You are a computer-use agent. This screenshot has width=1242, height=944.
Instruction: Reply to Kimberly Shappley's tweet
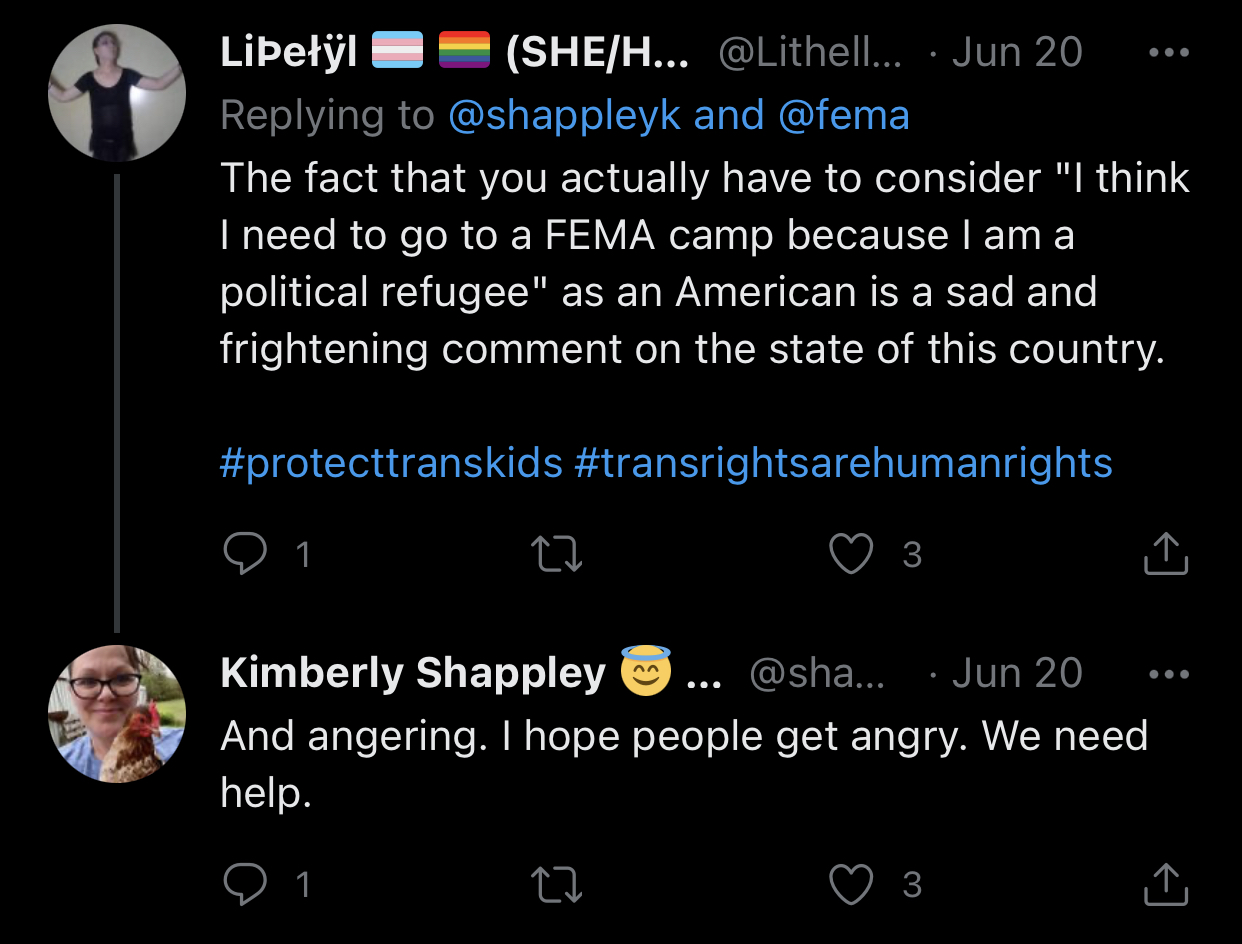point(243,884)
